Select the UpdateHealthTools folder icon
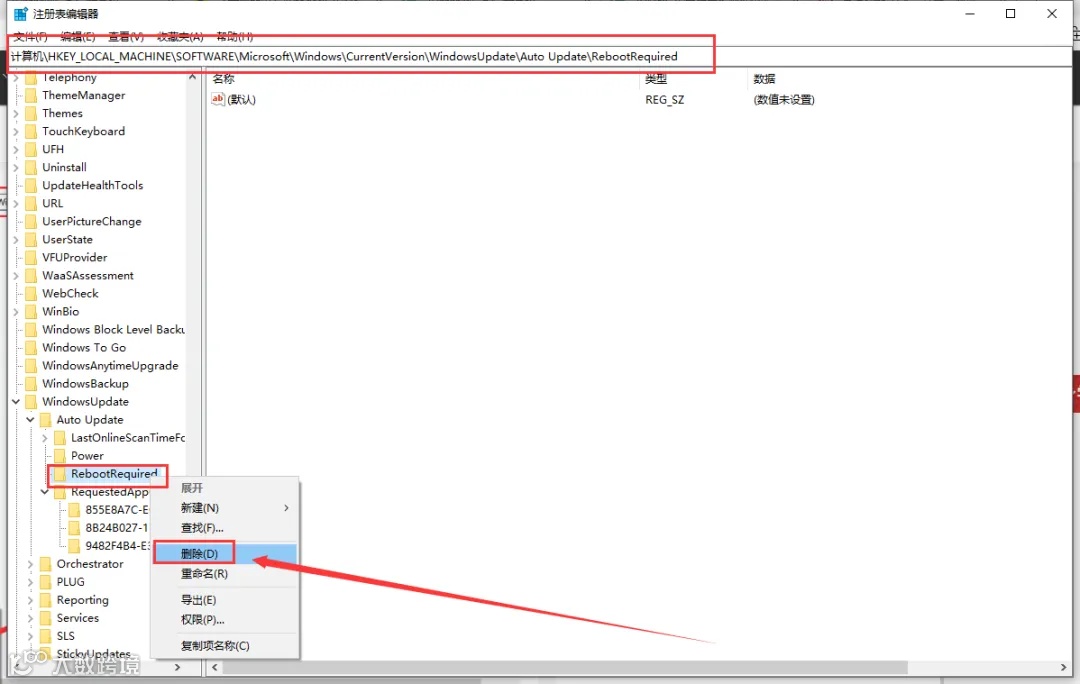The height and width of the screenshot is (684, 1080). tap(30, 185)
